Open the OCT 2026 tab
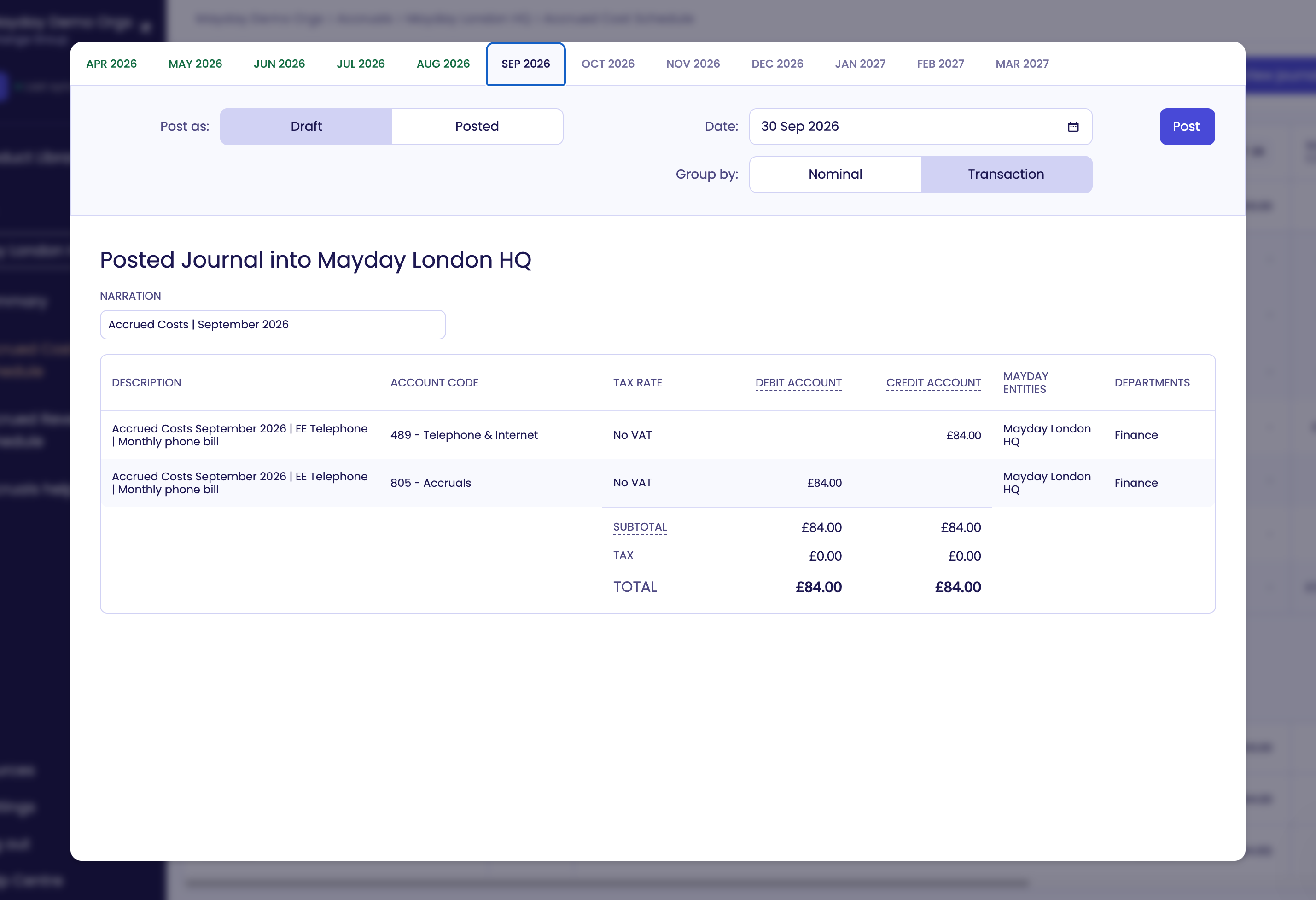The width and height of the screenshot is (1316, 900). pyautogui.click(x=608, y=64)
